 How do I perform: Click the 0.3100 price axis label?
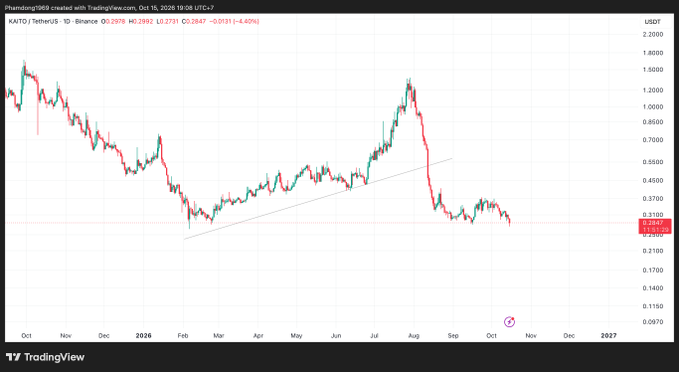click(653, 215)
